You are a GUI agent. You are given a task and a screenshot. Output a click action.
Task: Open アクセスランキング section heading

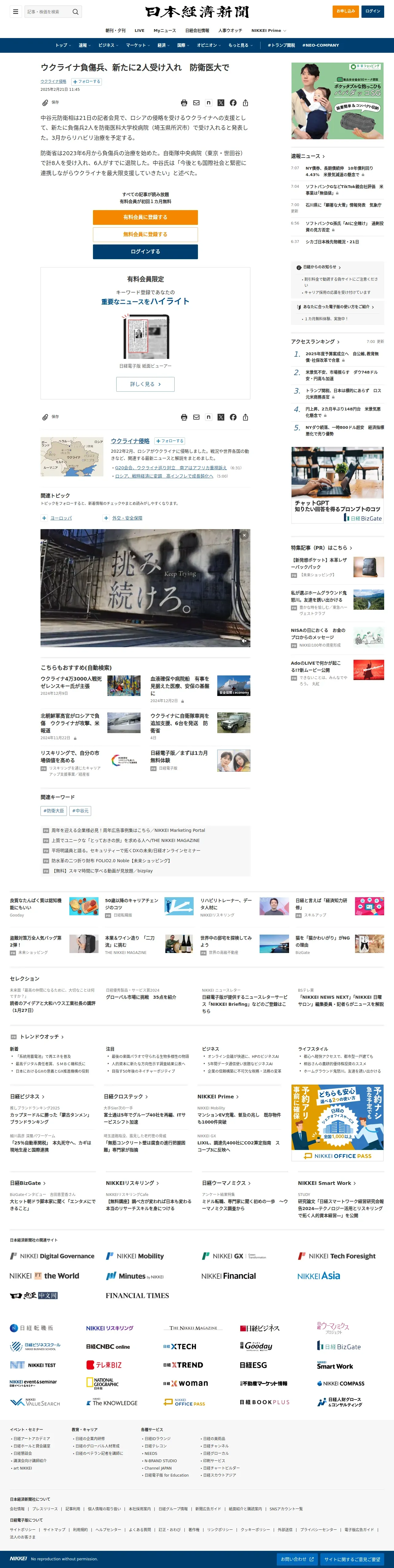[315, 341]
